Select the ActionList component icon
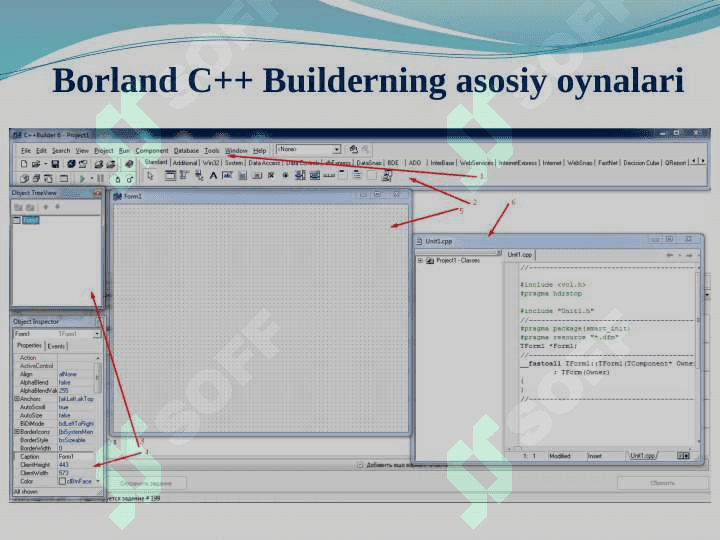Screen dimensions: 720x540 pos(387,175)
